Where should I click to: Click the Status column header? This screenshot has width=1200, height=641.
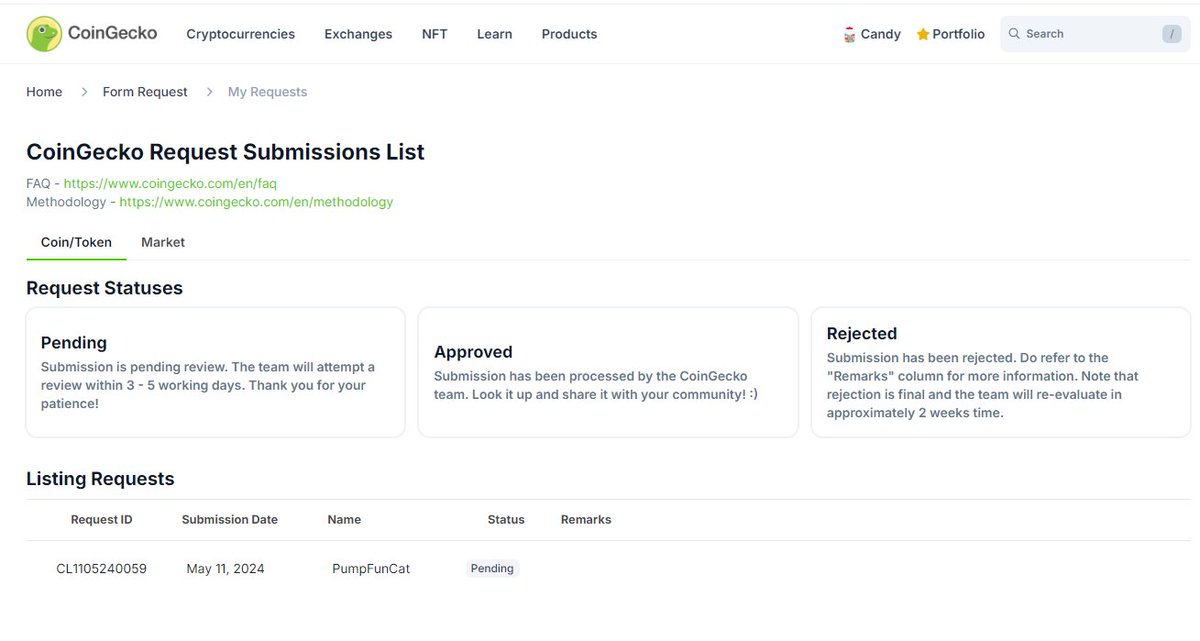[506, 520]
